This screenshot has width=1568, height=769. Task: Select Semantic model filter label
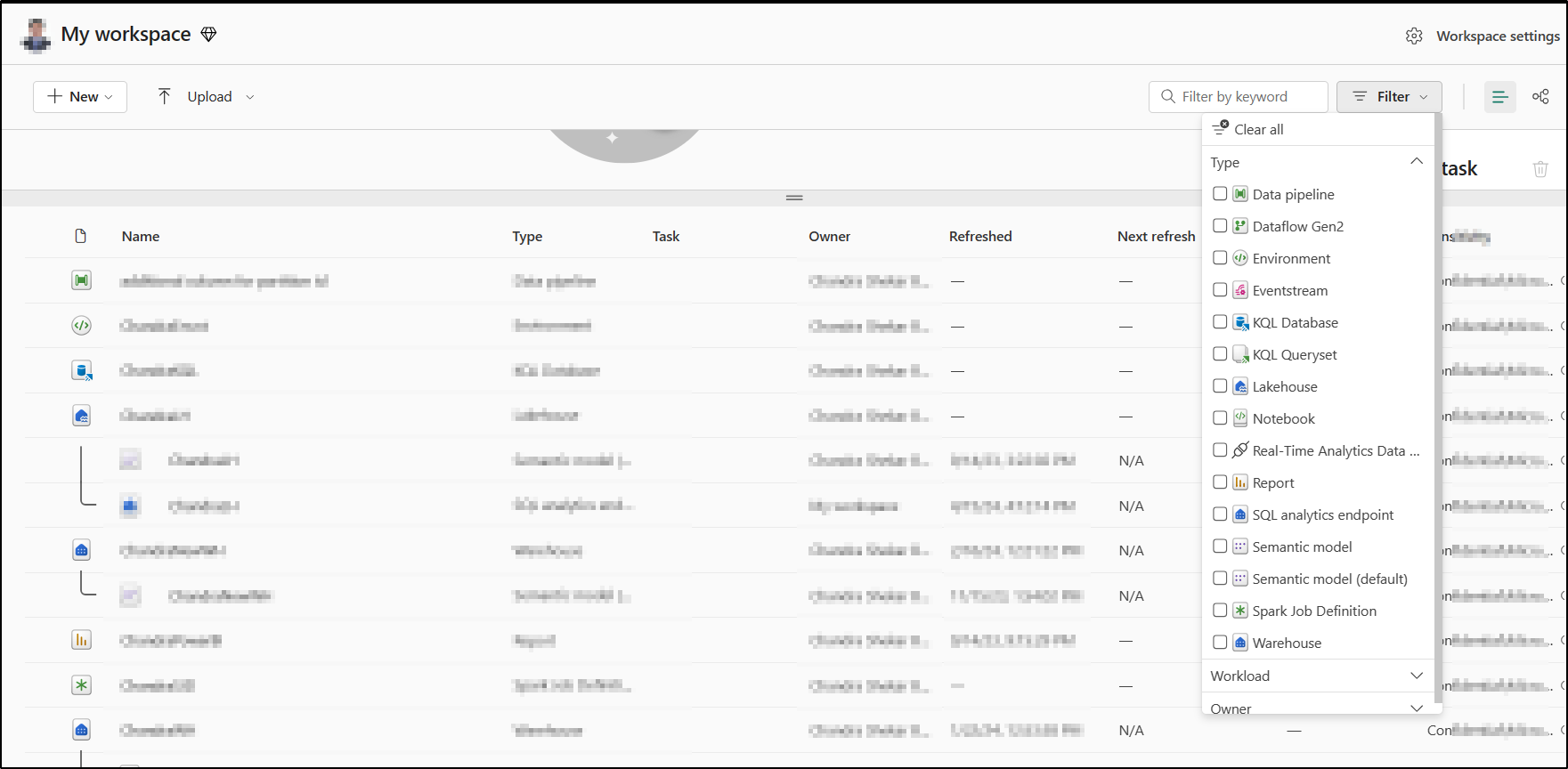pos(1302,546)
